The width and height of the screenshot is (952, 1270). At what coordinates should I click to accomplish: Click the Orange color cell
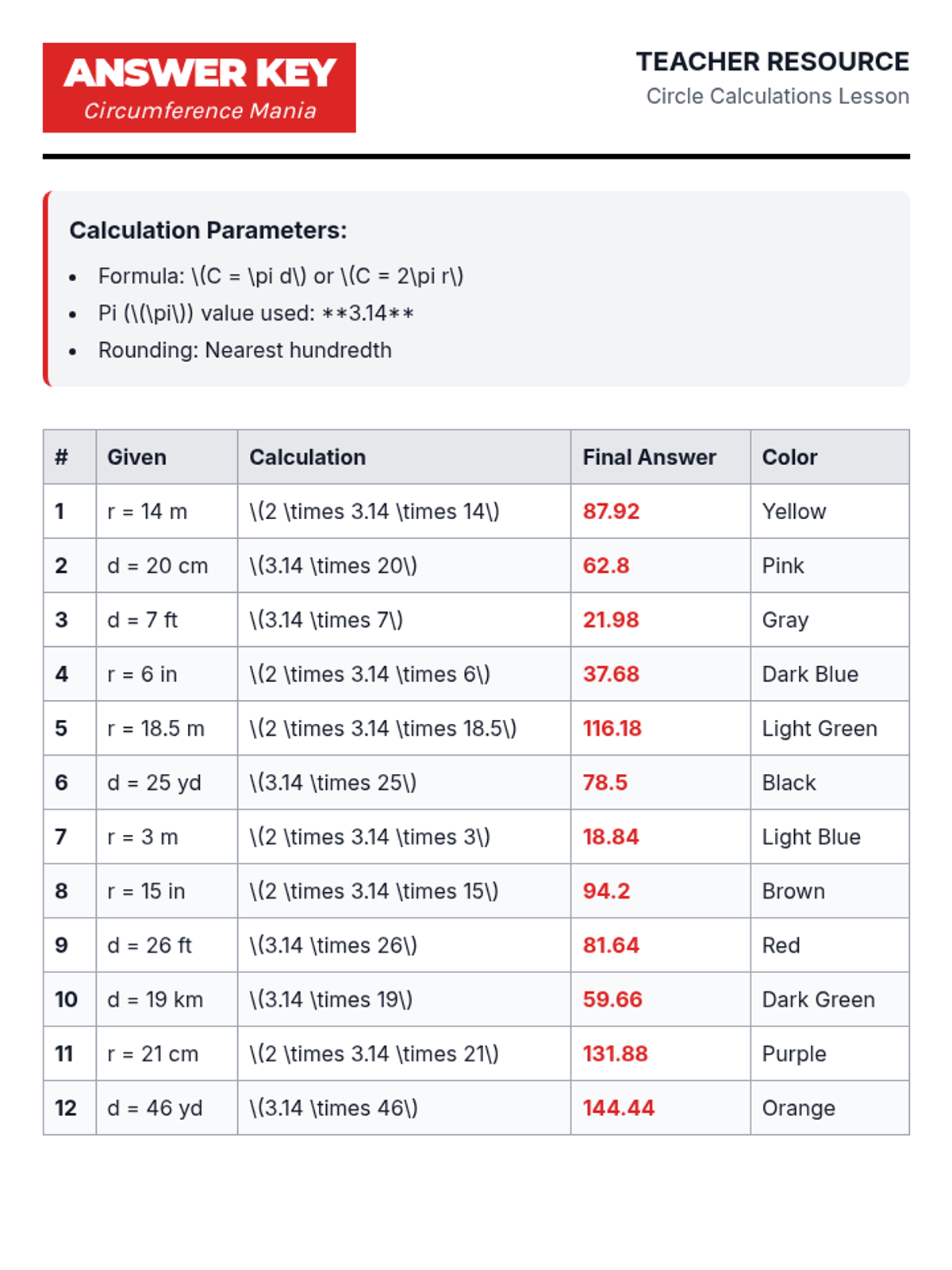[830, 1108]
